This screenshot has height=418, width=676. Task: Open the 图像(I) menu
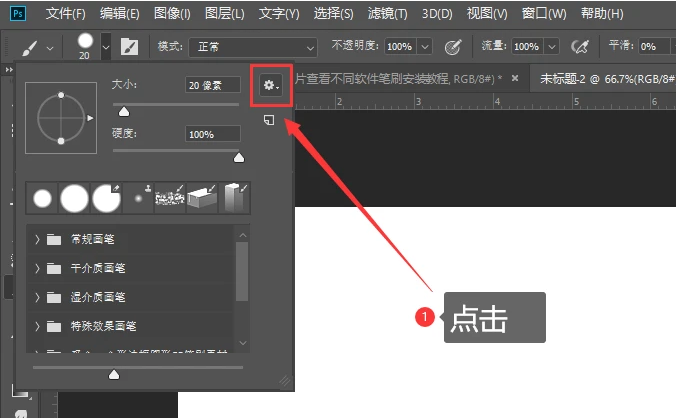pos(172,14)
